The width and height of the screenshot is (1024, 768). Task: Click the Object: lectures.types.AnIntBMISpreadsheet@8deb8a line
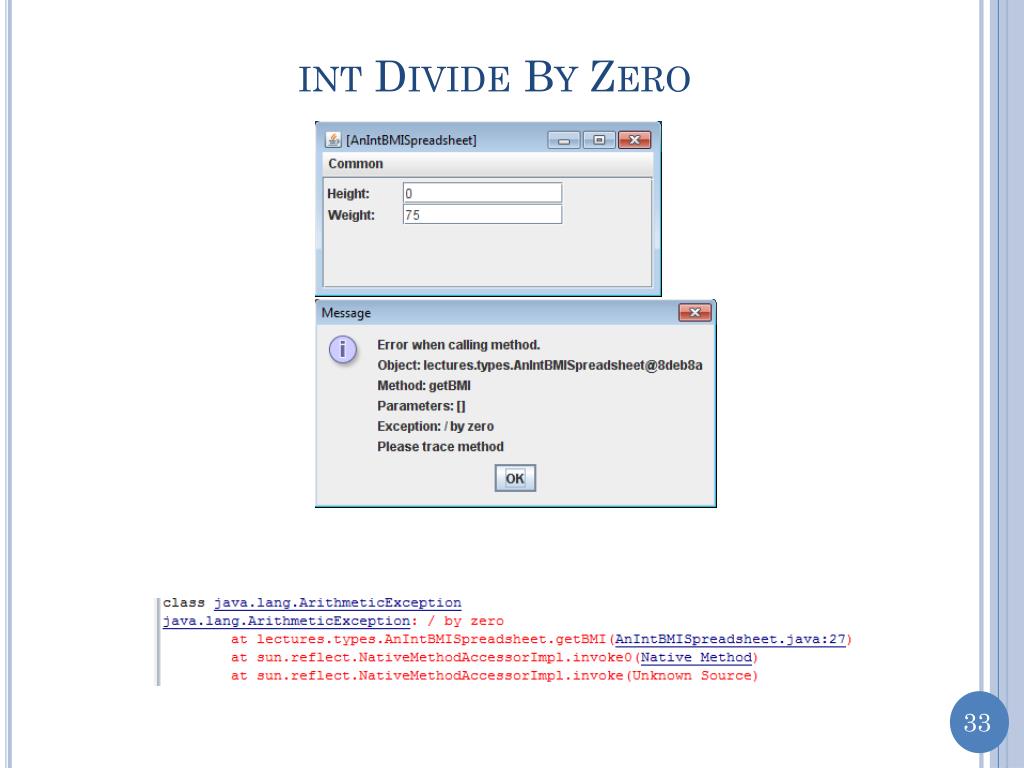point(540,365)
